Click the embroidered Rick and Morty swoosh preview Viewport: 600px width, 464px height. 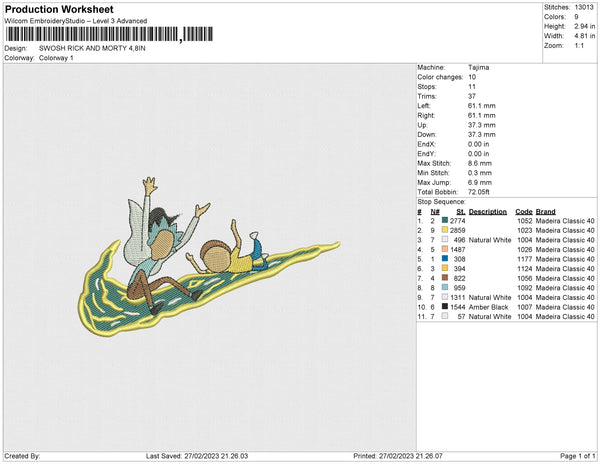(209, 257)
